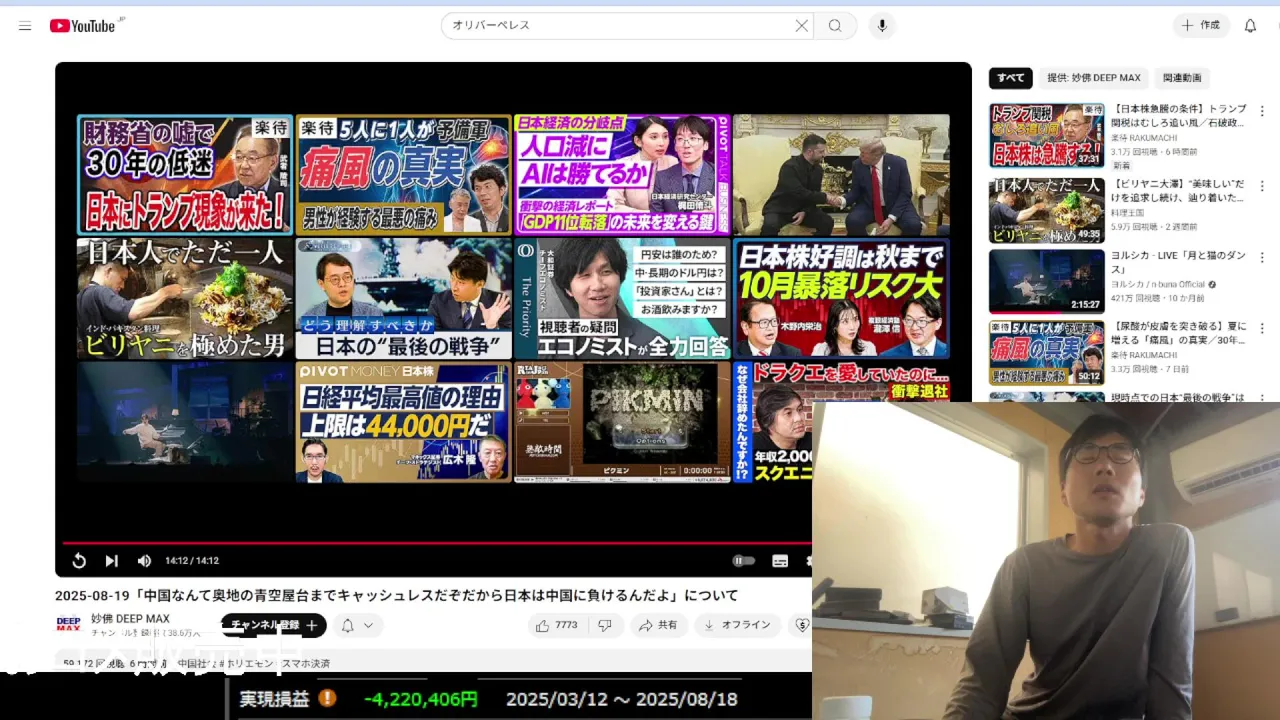Open endscreen card エコノミストが全力回答
This screenshot has height=720, width=1280.
tap(622, 298)
